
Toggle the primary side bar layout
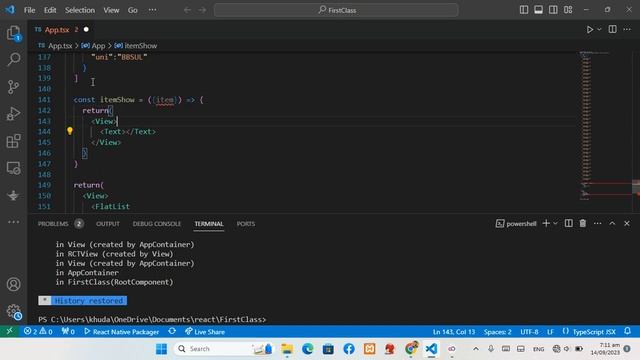tap(524, 10)
